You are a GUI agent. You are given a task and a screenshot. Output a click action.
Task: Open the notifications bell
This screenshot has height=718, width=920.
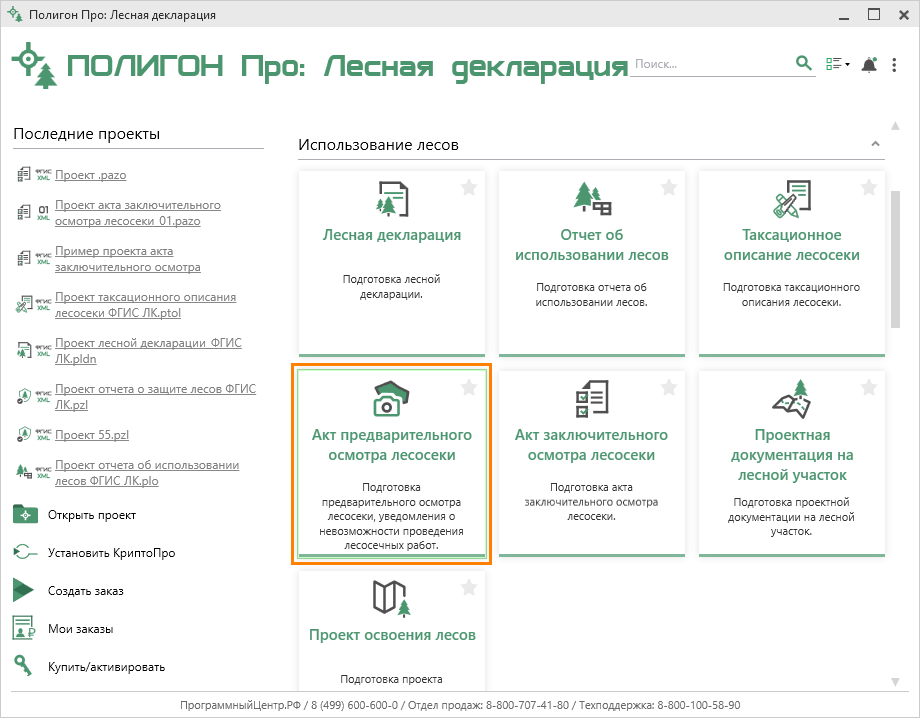869,65
